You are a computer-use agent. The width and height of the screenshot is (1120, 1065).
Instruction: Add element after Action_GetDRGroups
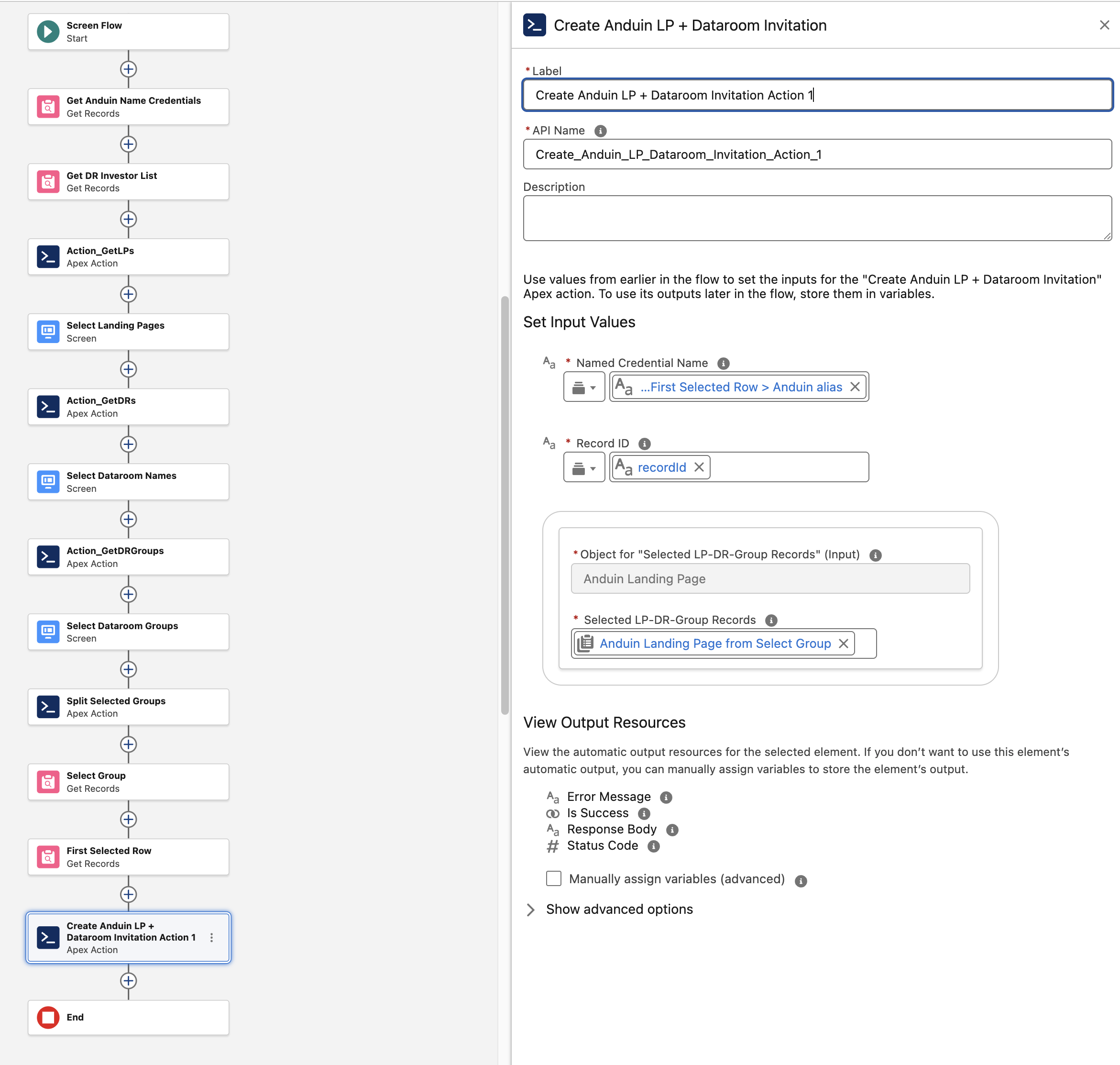(x=128, y=594)
